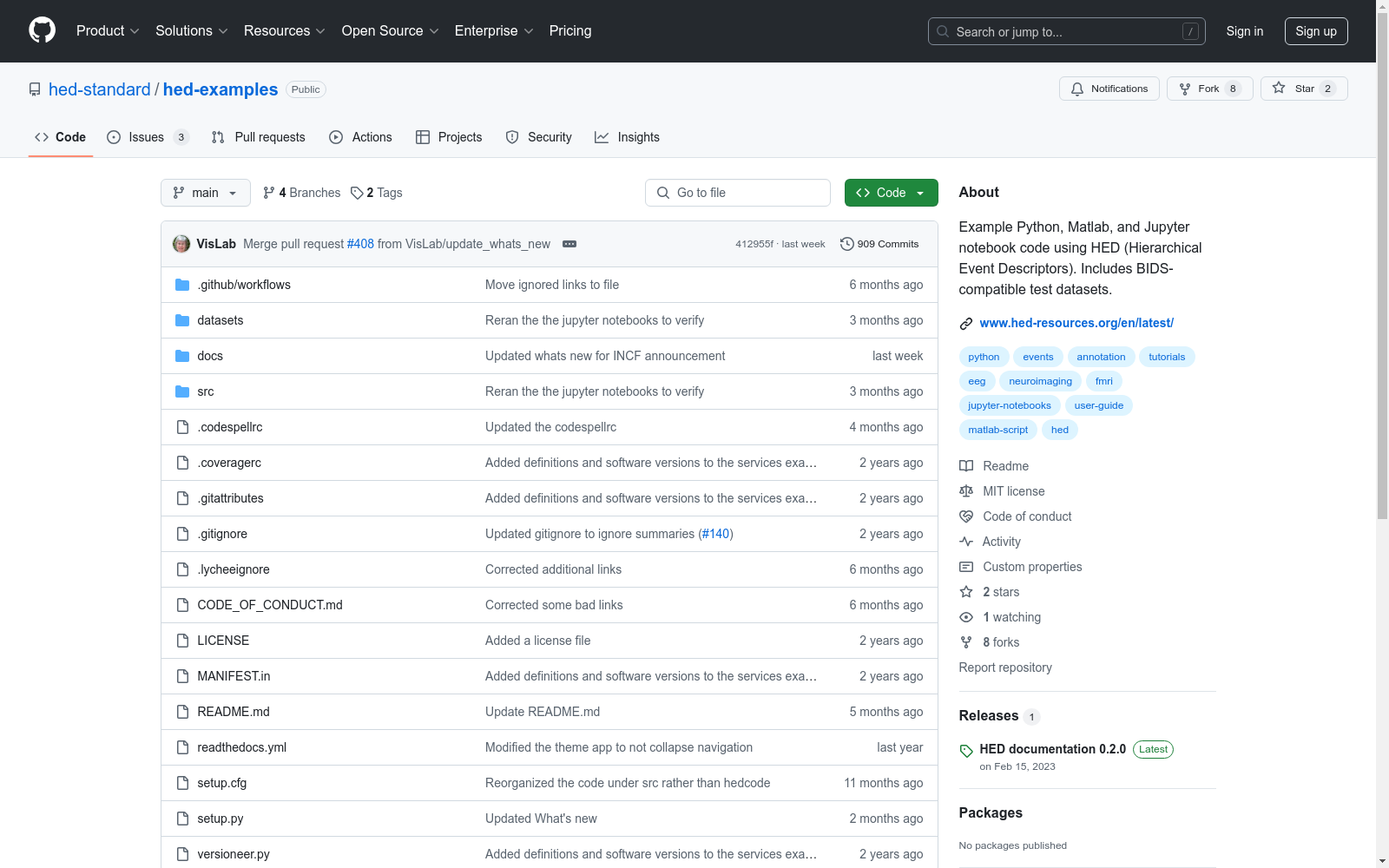This screenshot has height=868, width=1389.
Task: Open the readthedocs.yml file
Action: click(241, 747)
